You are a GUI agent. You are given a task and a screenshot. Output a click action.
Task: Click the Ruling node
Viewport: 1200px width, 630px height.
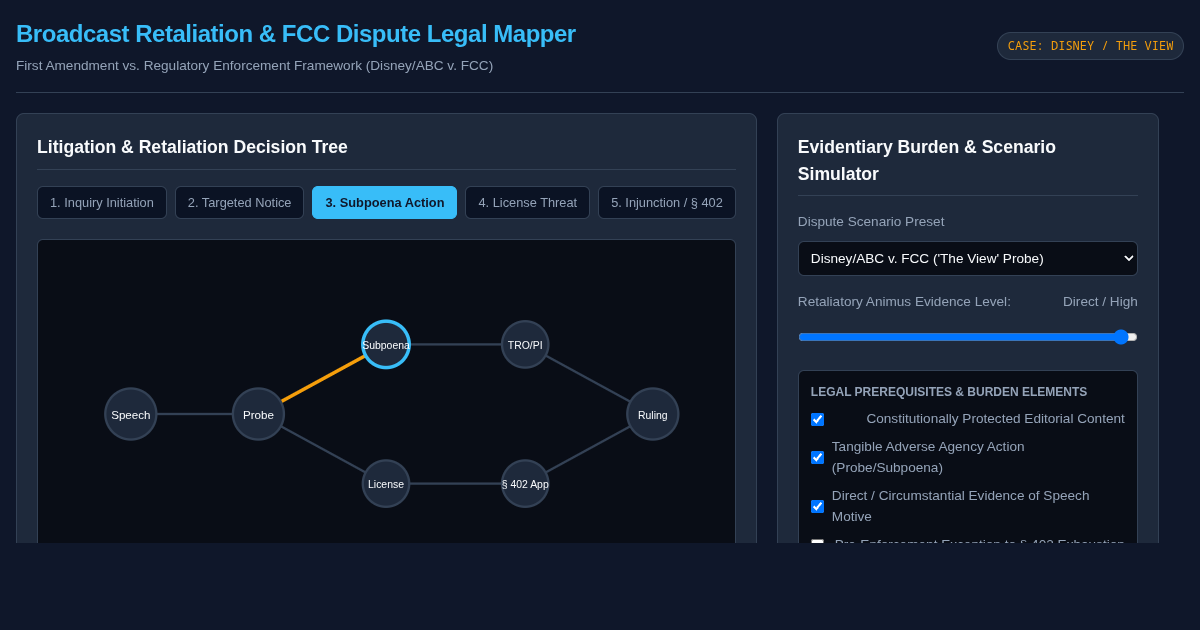click(x=653, y=414)
